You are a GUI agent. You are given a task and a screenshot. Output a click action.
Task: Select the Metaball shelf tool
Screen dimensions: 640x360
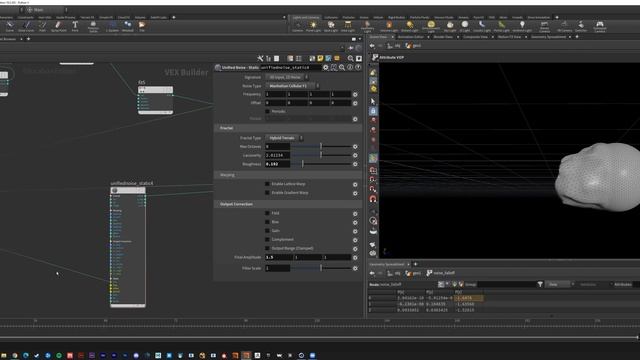[x=128, y=27]
